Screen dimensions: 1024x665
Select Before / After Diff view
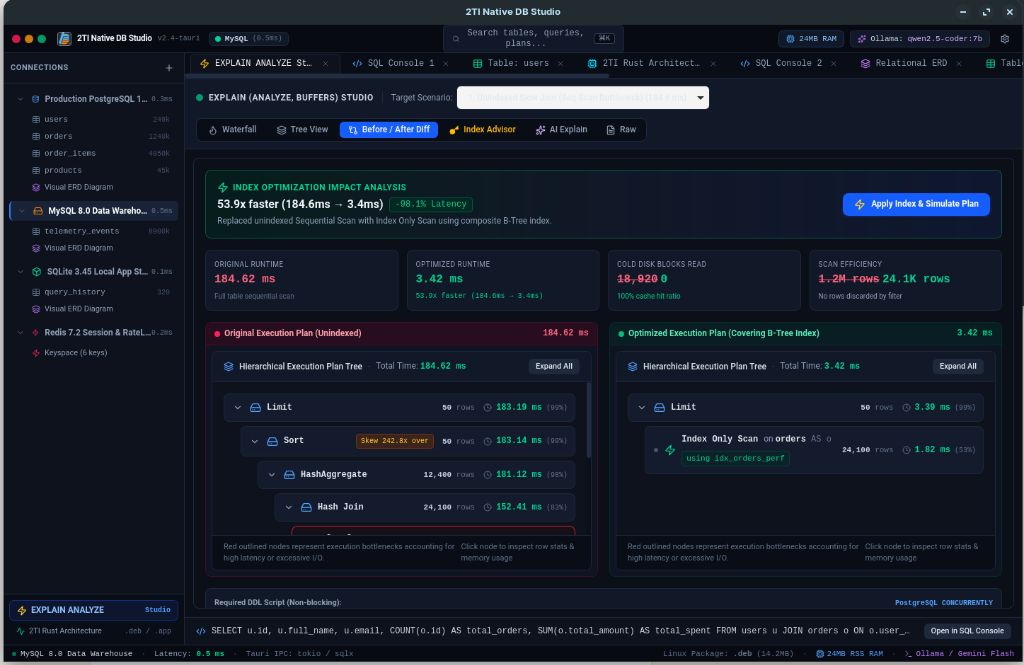(389, 129)
